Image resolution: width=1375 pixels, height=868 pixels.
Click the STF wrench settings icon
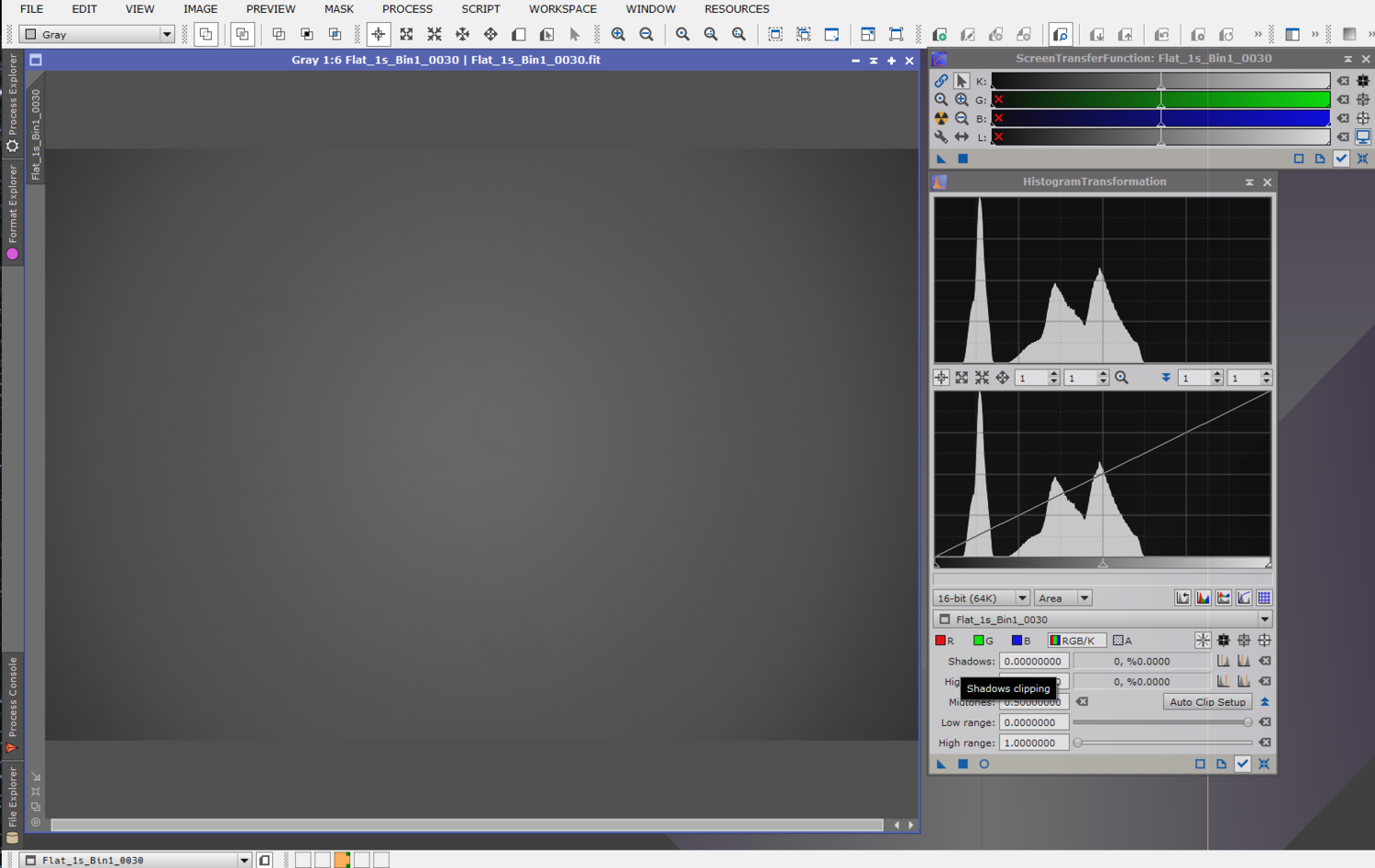click(x=941, y=137)
